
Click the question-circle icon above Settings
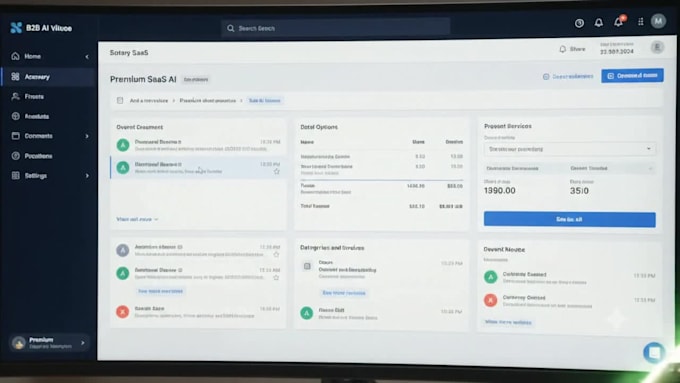[x=16, y=156]
